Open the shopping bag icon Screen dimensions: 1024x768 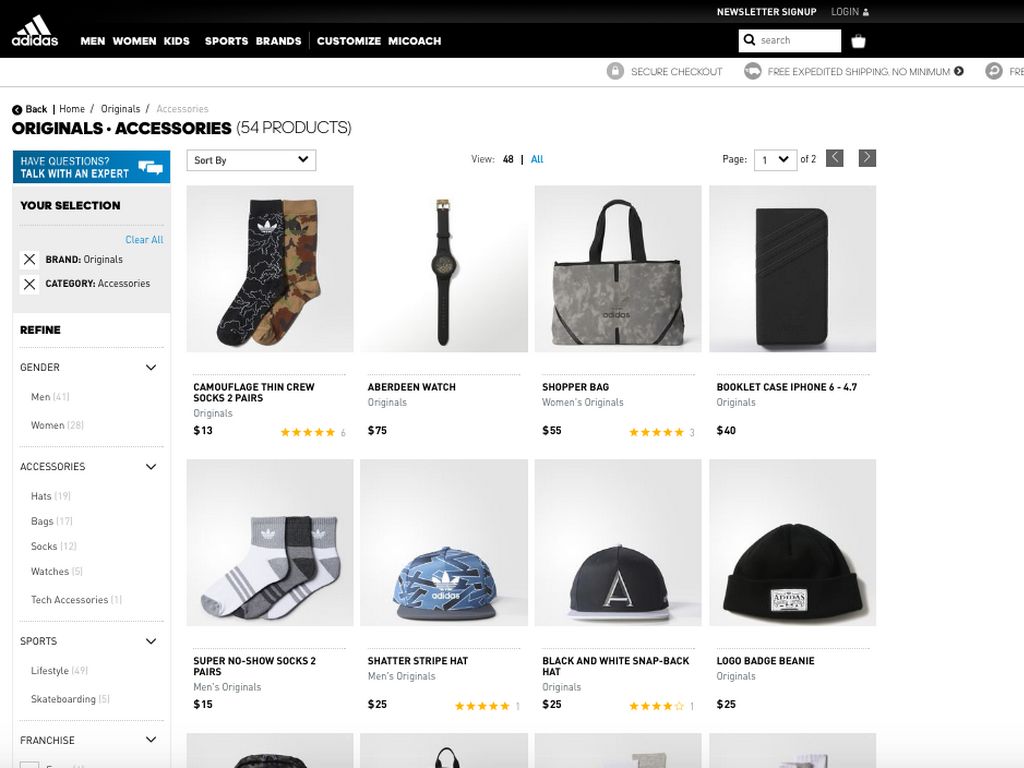pyautogui.click(x=858, y=41)
